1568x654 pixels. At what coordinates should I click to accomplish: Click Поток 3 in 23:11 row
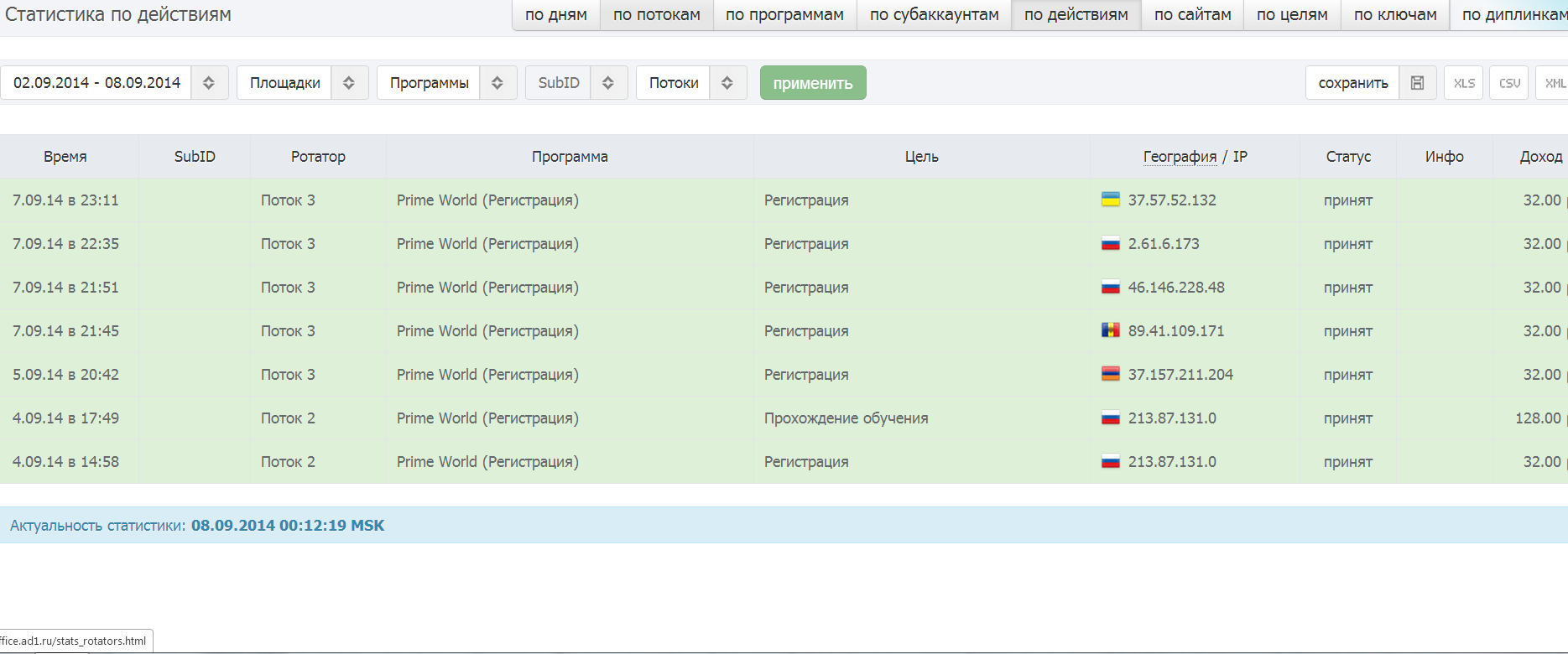[288, 200]
